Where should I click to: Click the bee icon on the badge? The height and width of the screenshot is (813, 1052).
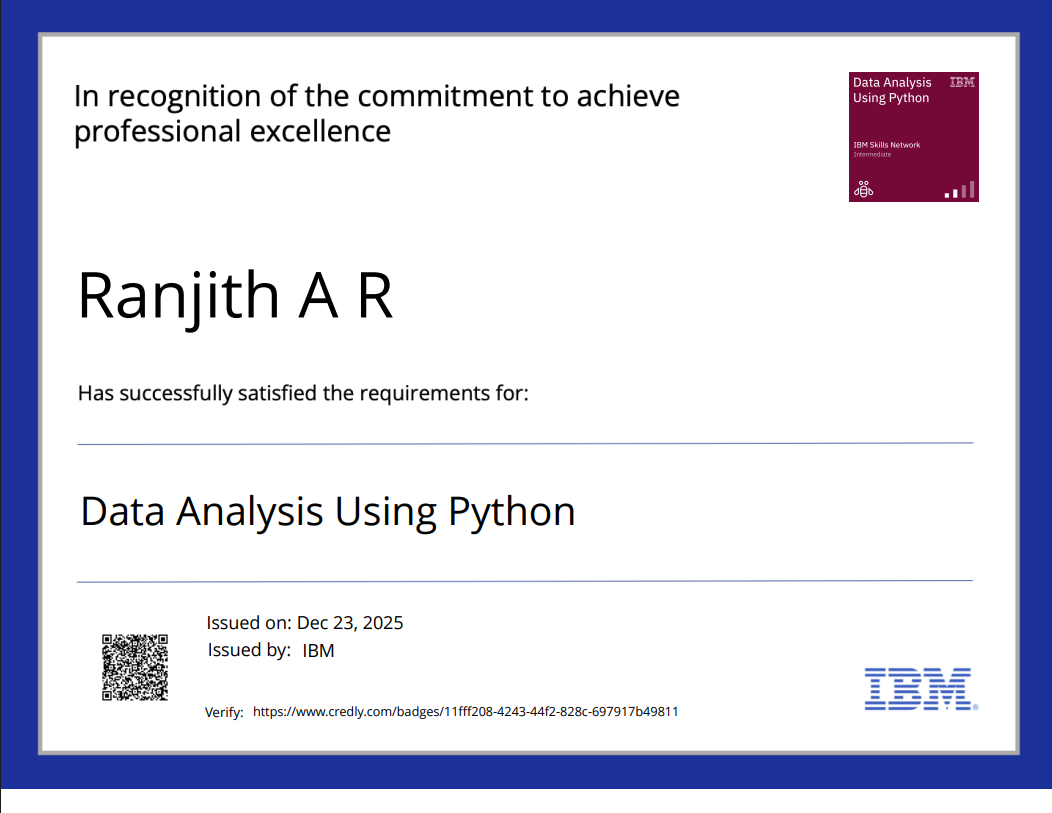(x=864, y=188)
